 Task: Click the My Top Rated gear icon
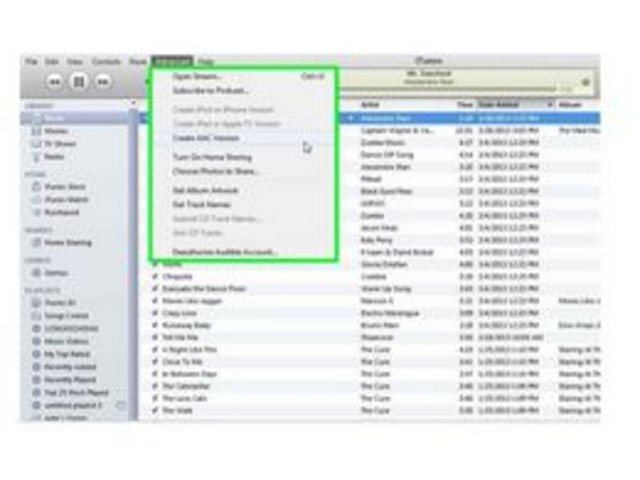[37, 354]
